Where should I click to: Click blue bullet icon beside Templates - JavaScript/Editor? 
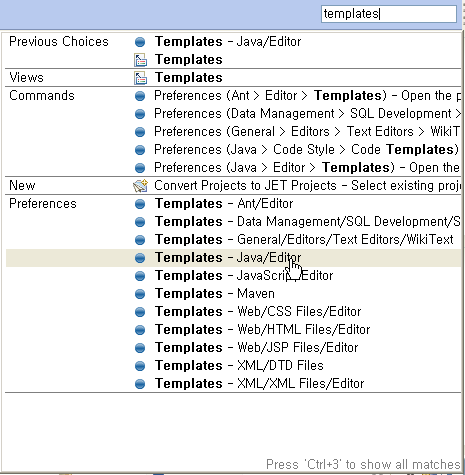[140, 276]
